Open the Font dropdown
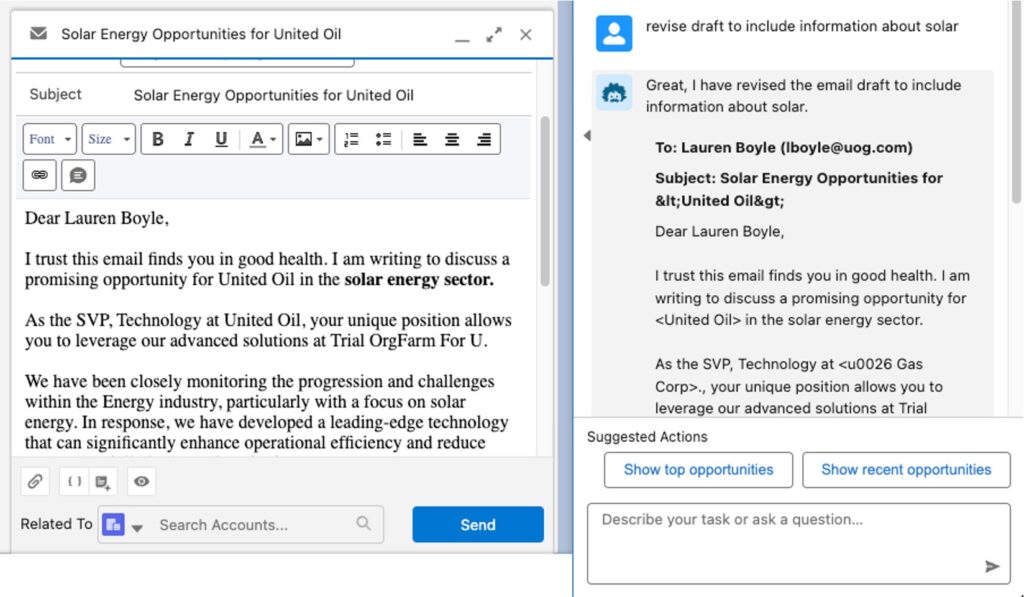1024x597 pixels. (50, 139)
